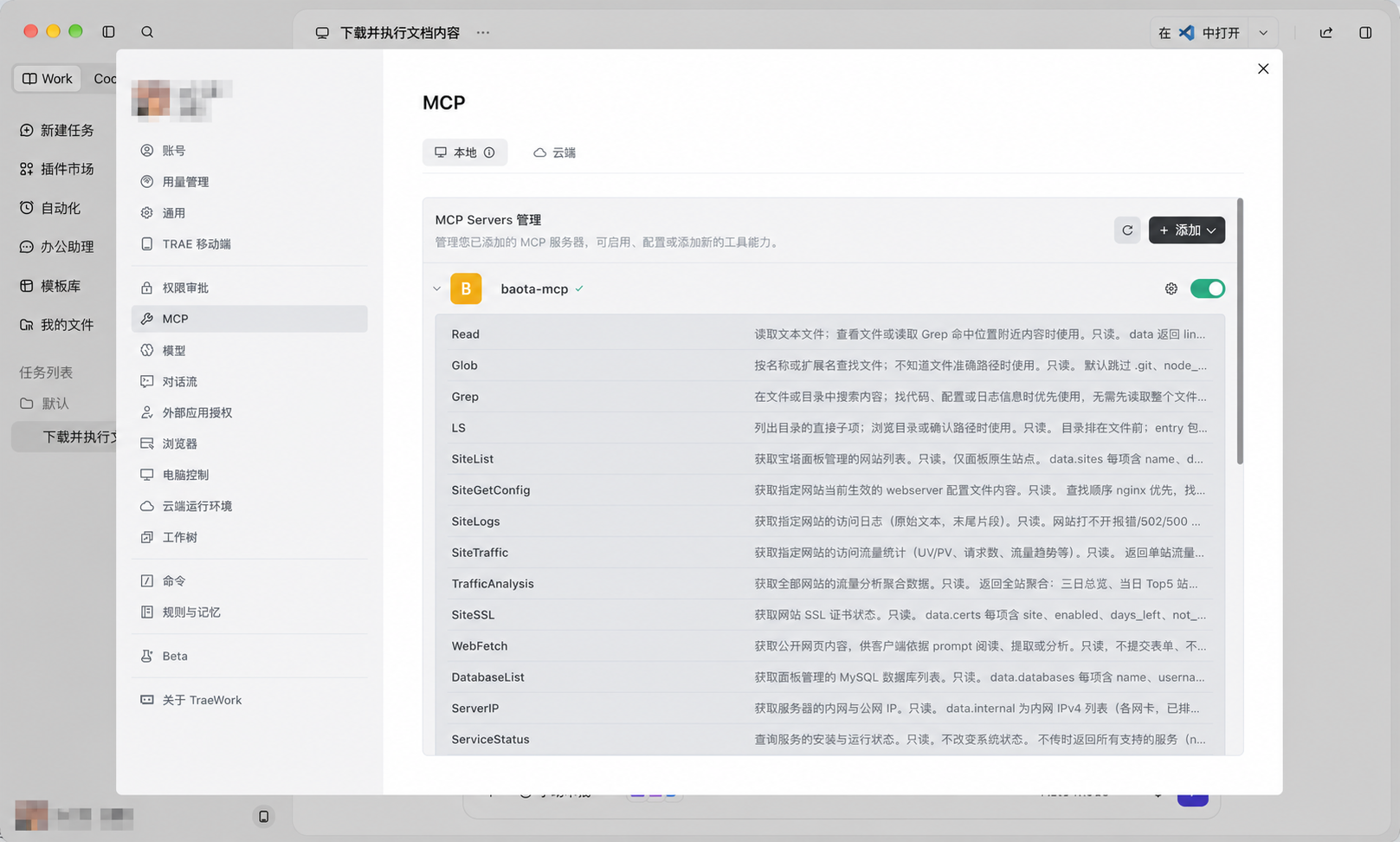Image resolution: width=1400 pixels, height=842 pixels.
Task: Open the 账号 settings page
Action: (249, 151)
